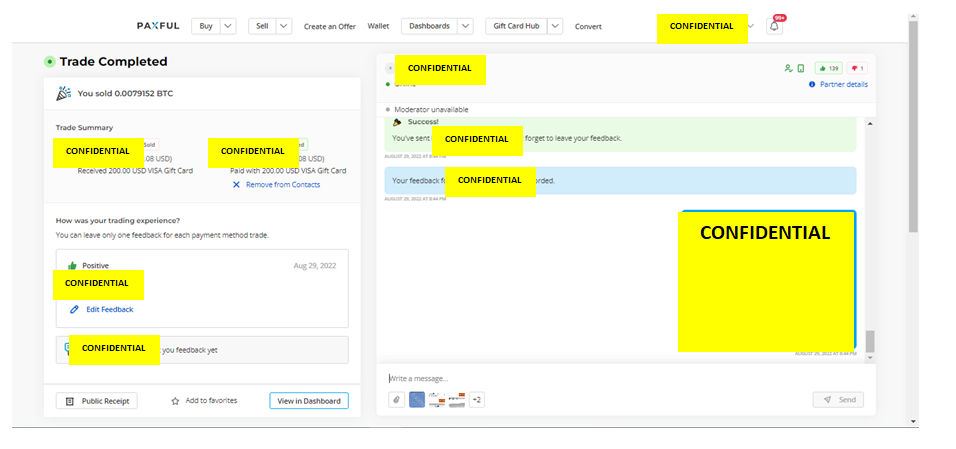The height and width of the screenshot is (449, 956).
Task: Add this trade to favorites
Action: [204, 401]
